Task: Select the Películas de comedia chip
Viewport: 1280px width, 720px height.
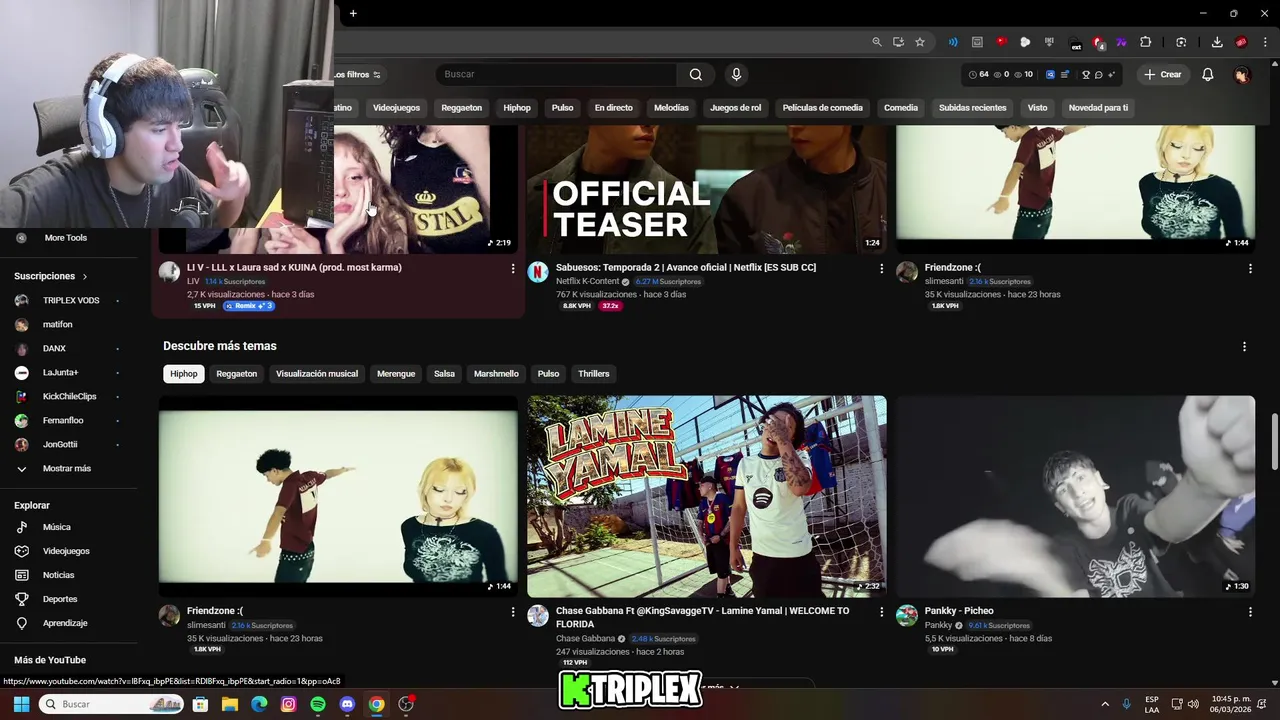Action: (x=822, y=107)
